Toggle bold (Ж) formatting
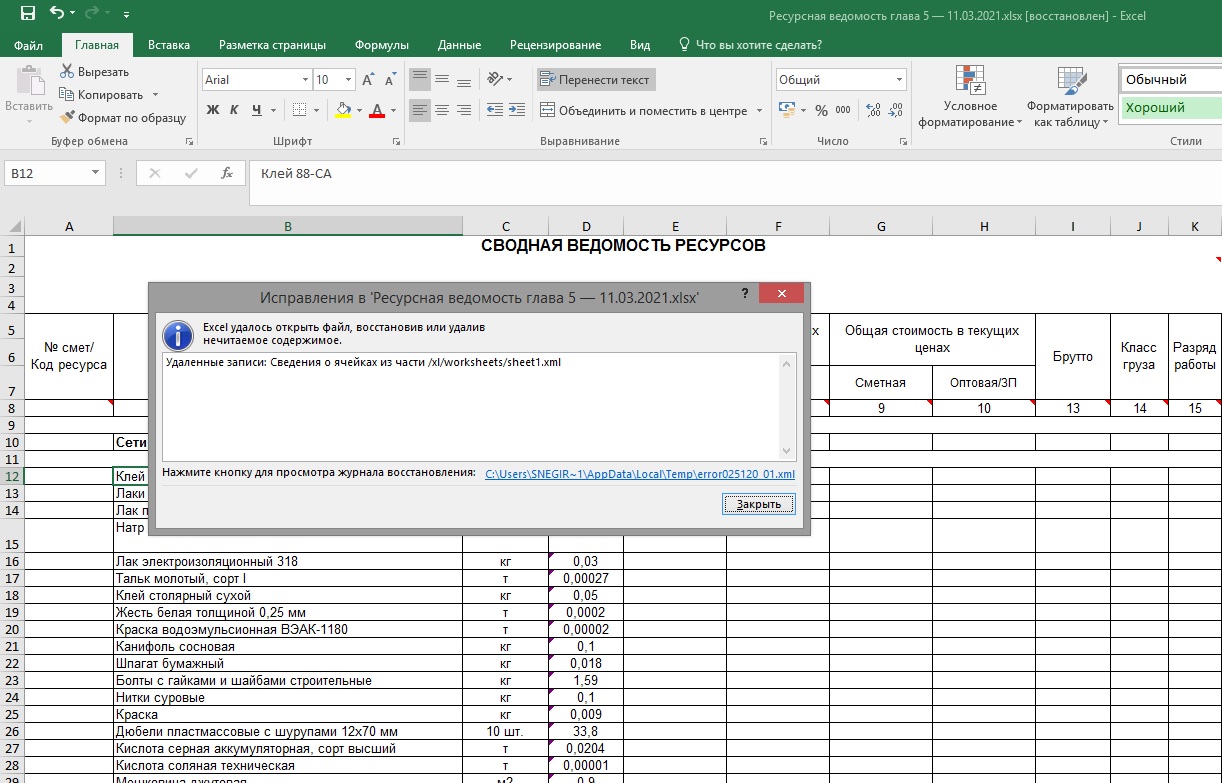Viewport: 1222px width, 783px height. [213, 111]
